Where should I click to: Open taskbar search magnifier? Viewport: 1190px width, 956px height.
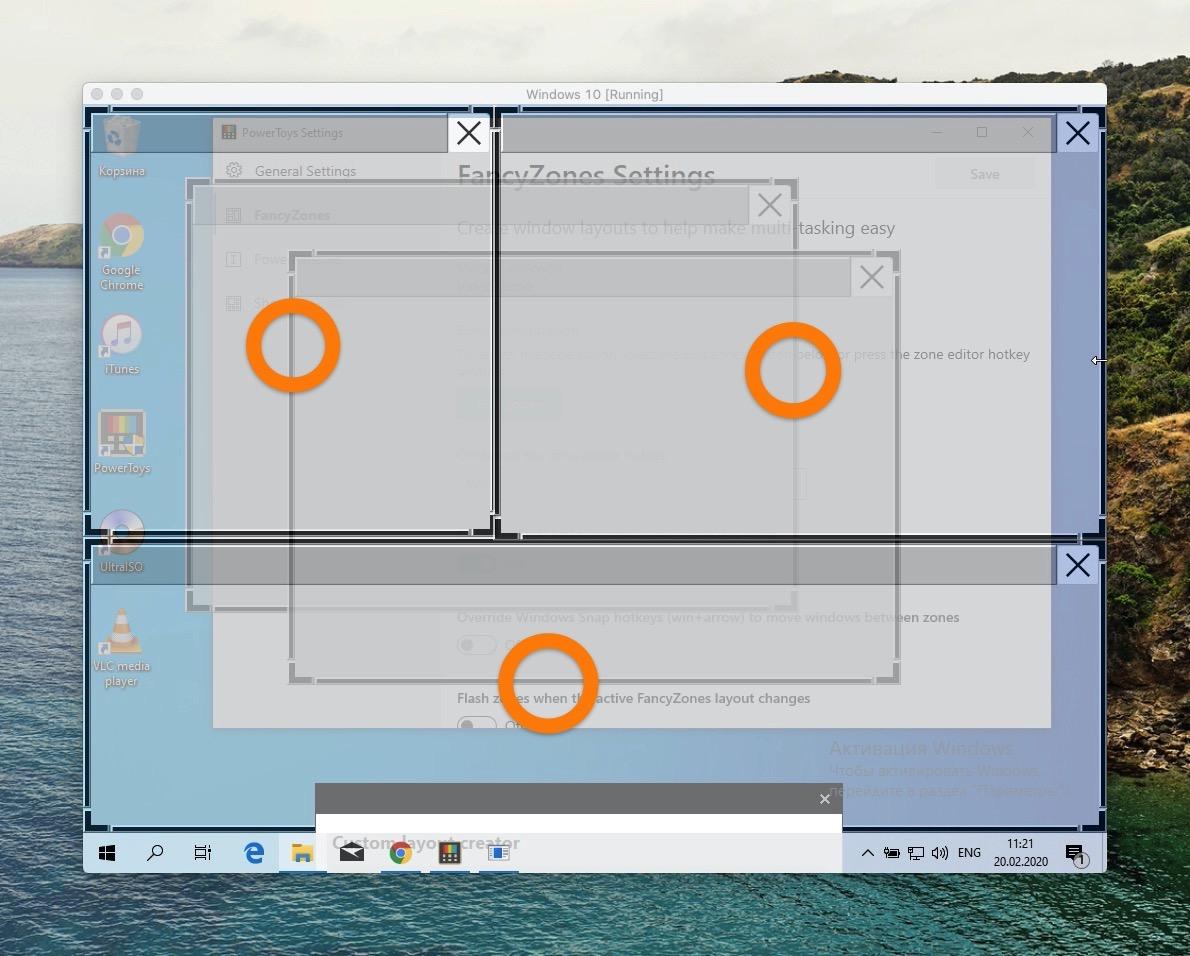(155, 853)
